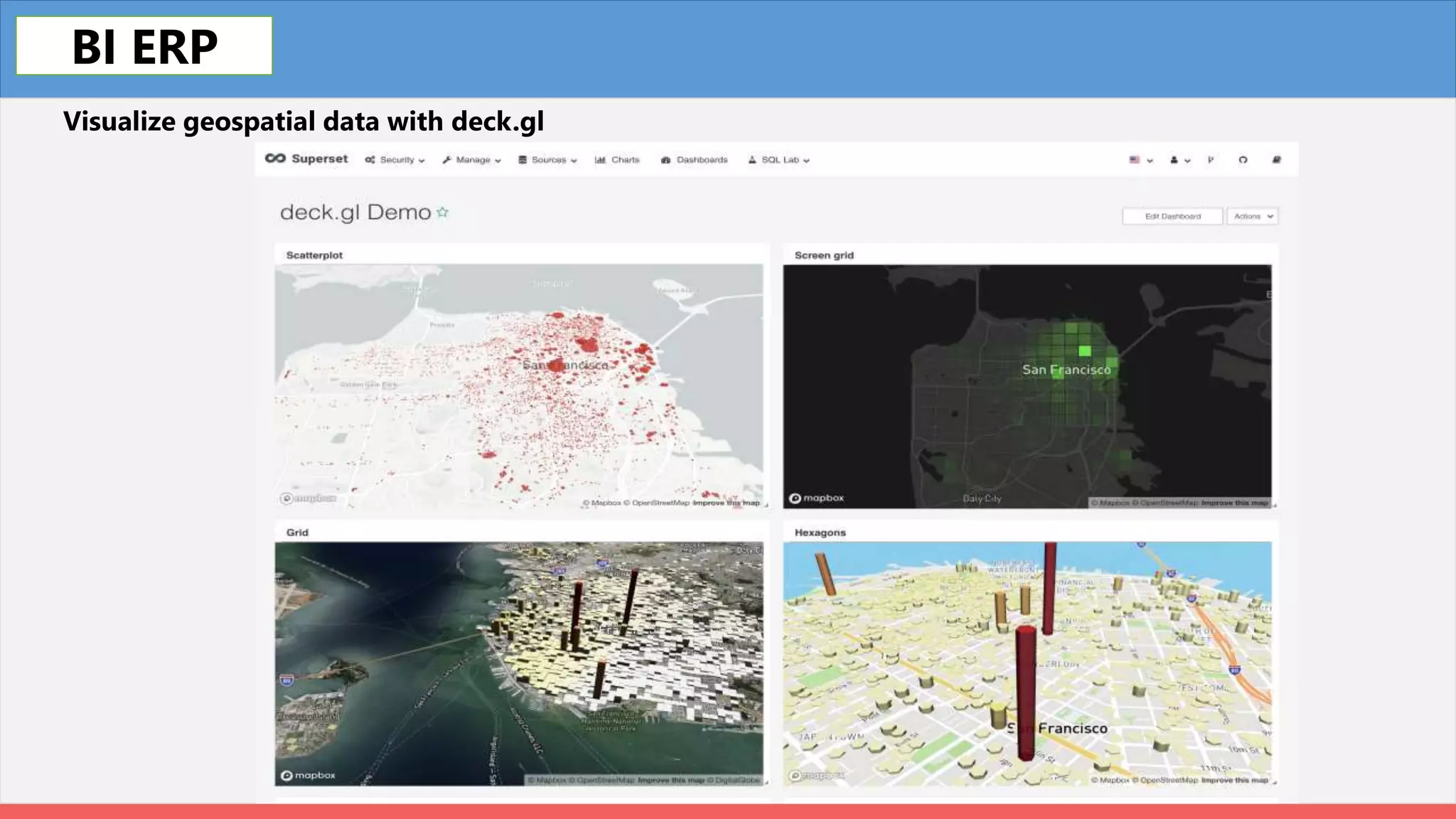Click mapbox logo in Grid map

coord(308,775)
